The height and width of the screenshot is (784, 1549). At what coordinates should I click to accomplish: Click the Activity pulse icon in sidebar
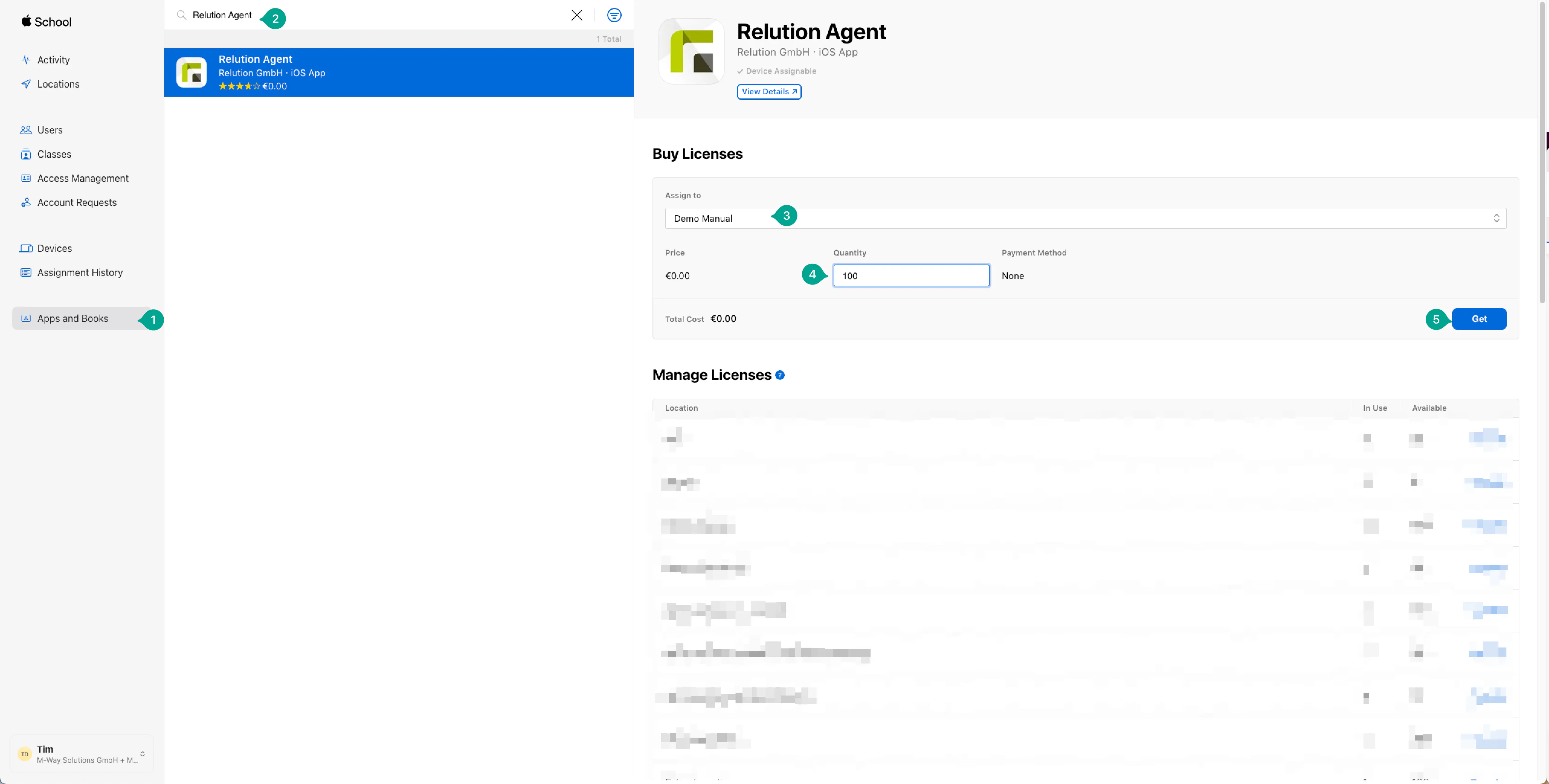pos(26,59)
